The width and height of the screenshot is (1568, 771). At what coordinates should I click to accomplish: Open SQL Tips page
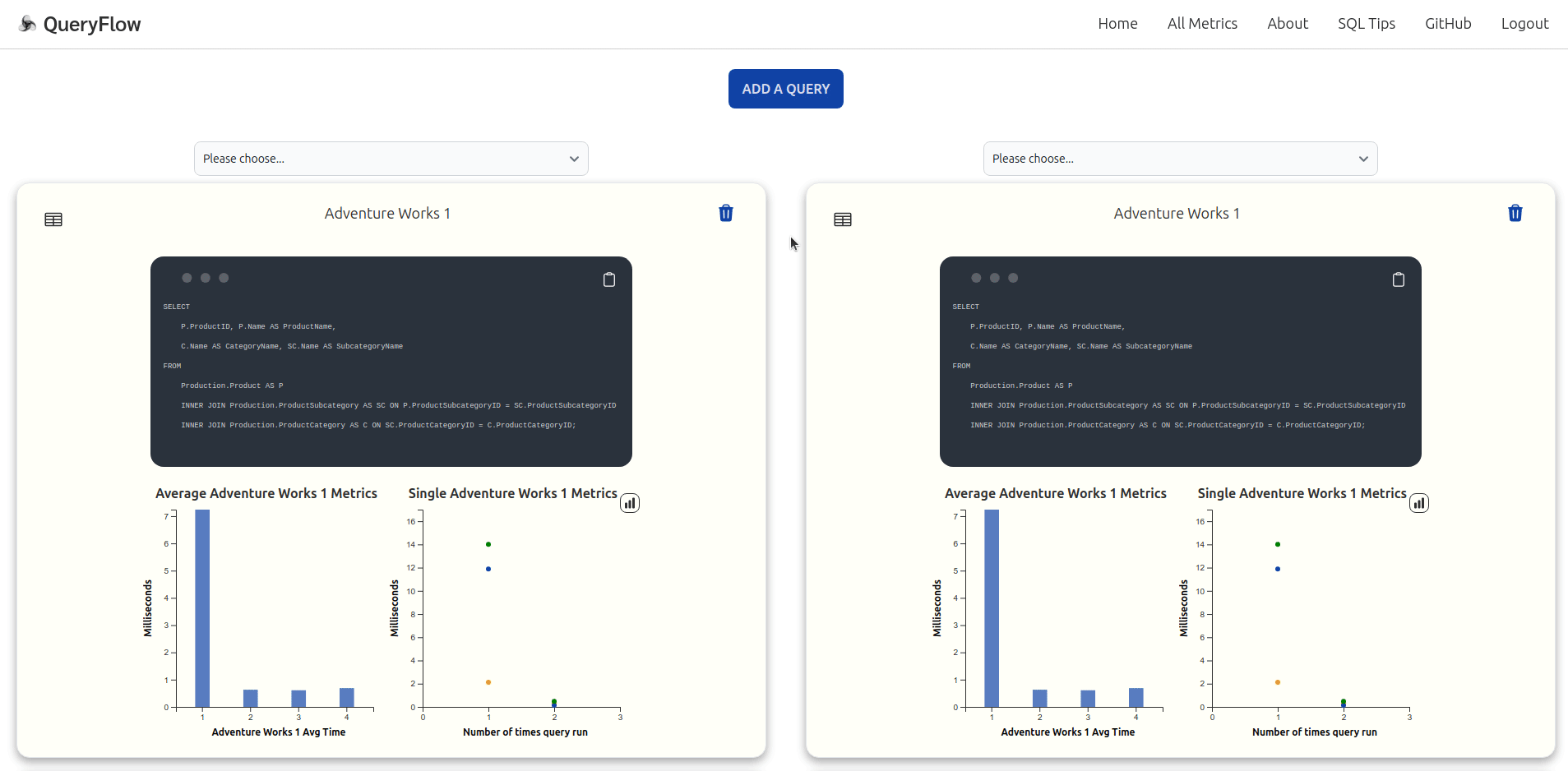pyautogui.click(x=1367, y=24)
